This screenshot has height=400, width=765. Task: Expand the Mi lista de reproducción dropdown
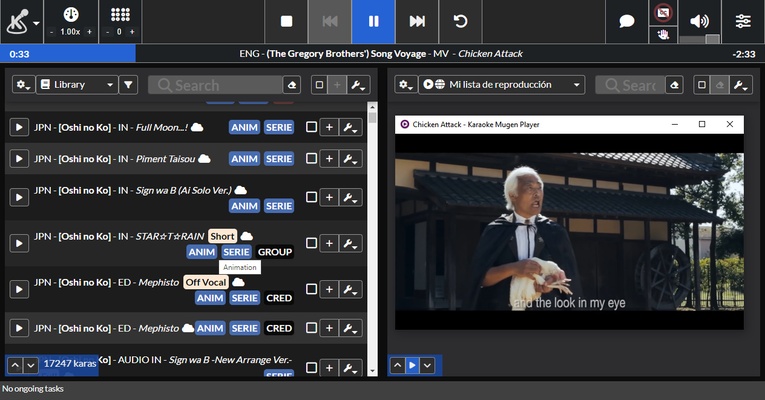502,85
